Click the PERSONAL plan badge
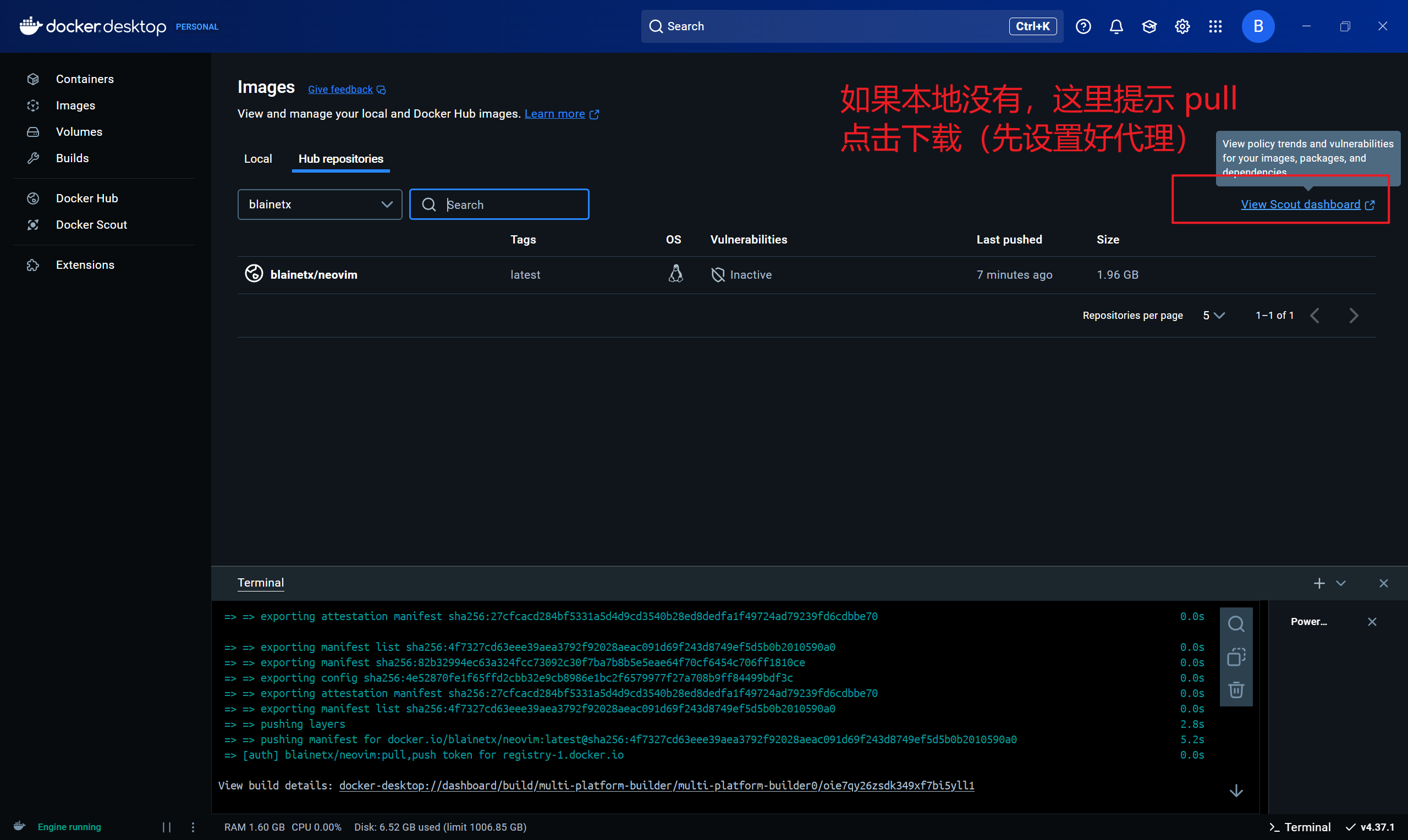This screenshot has width=1408, height=840. point(197,26)
